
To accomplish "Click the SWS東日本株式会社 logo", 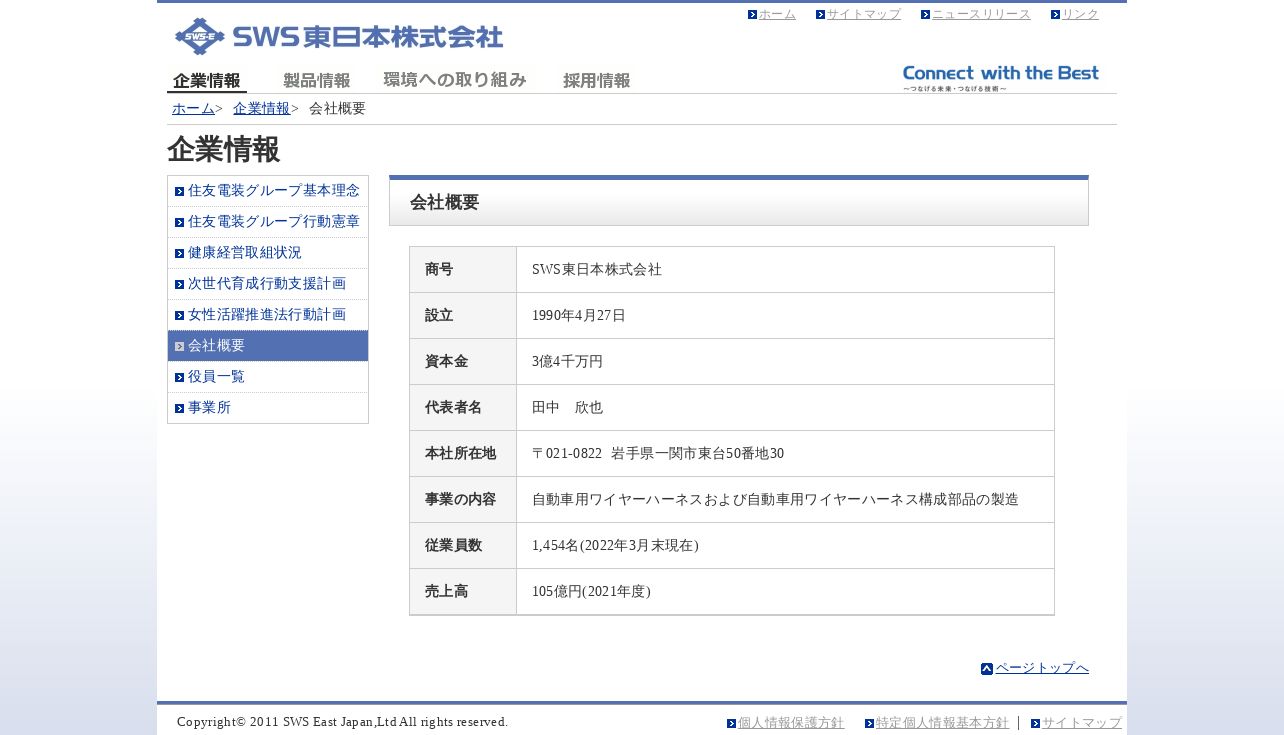I will click(x=339, y=36).
